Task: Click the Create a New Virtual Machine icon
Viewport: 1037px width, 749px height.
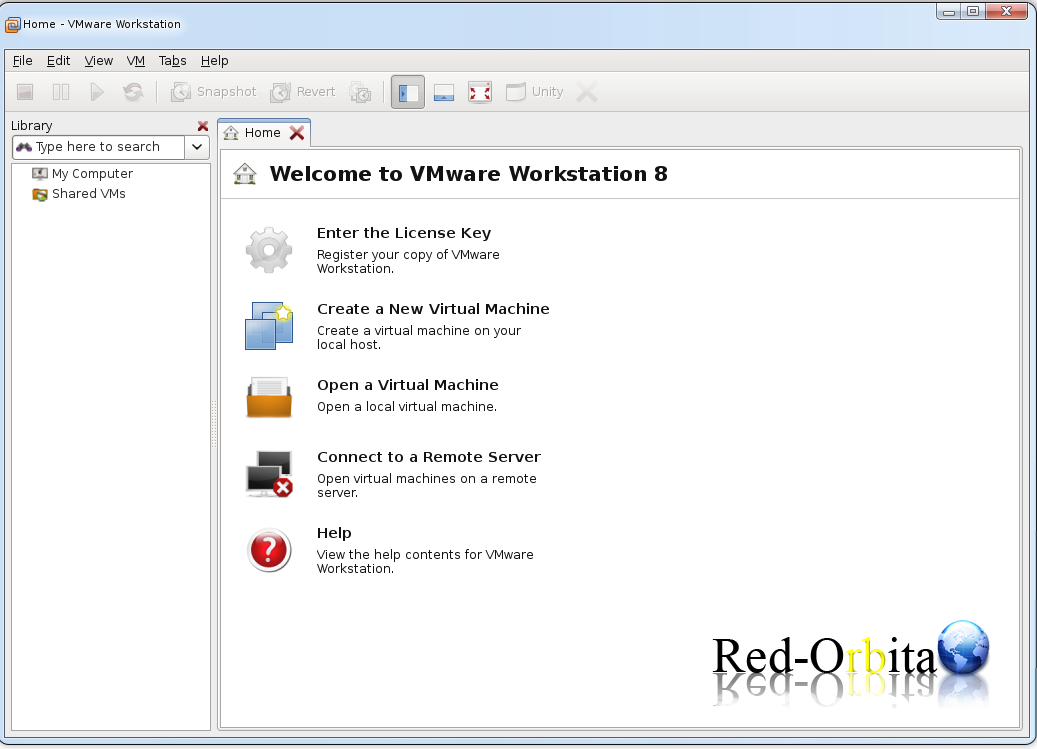Action: pyautogui.click(x=269, y=326)
